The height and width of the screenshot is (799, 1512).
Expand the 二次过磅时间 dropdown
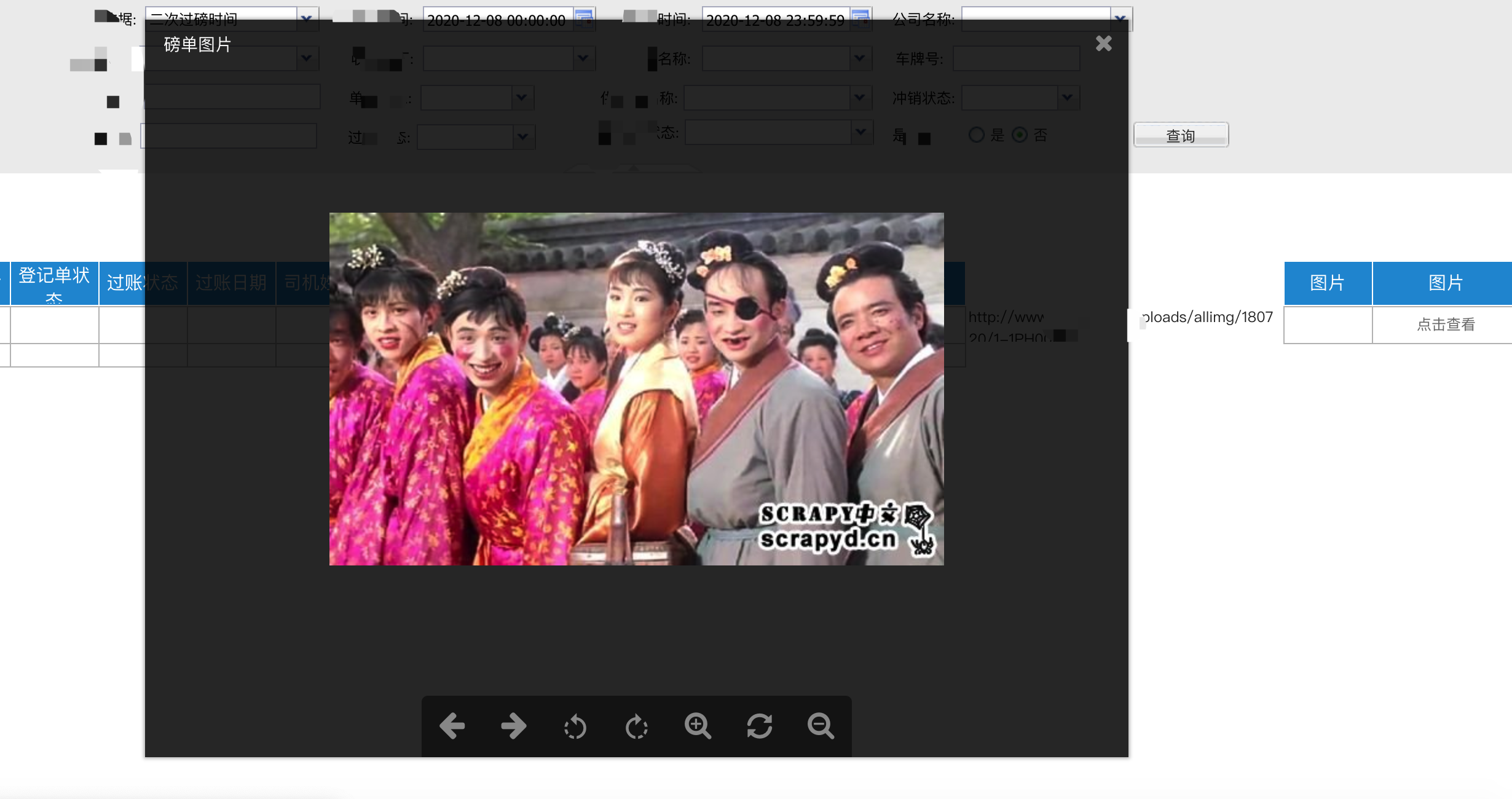(x=307, y=18)
